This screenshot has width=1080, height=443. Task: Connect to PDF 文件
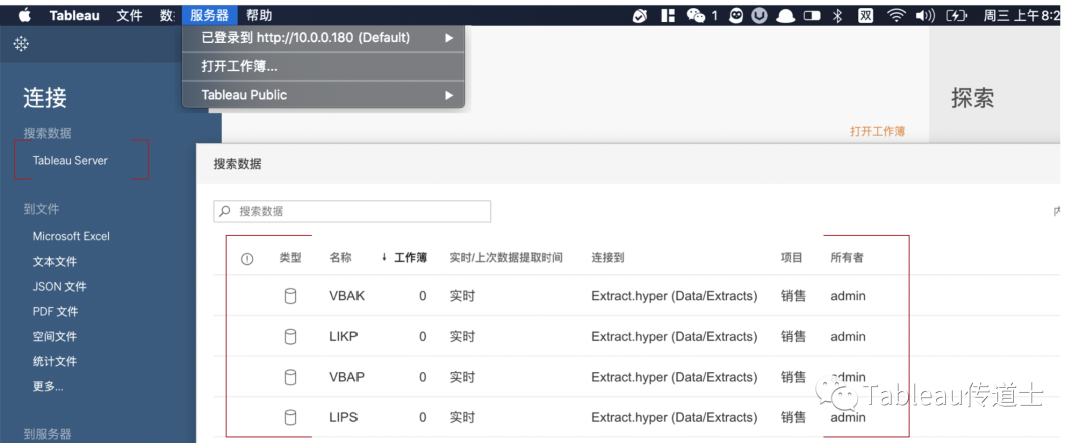coord(55,311)
